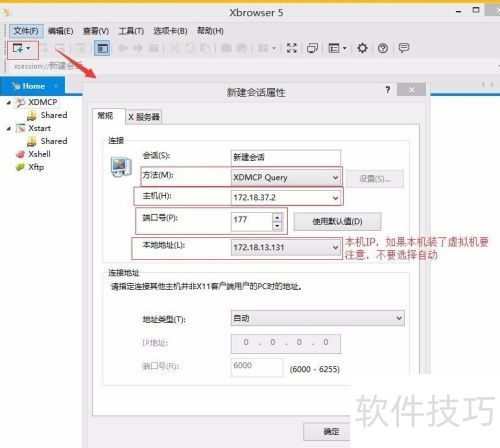Click the forward arrow toolbar icon

point(137,48)
